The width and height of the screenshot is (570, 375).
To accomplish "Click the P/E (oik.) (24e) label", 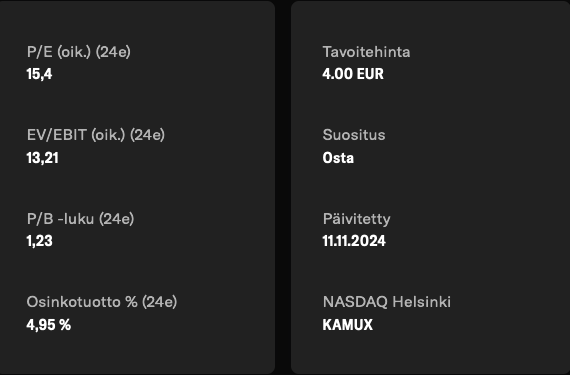I will (79, 52).
